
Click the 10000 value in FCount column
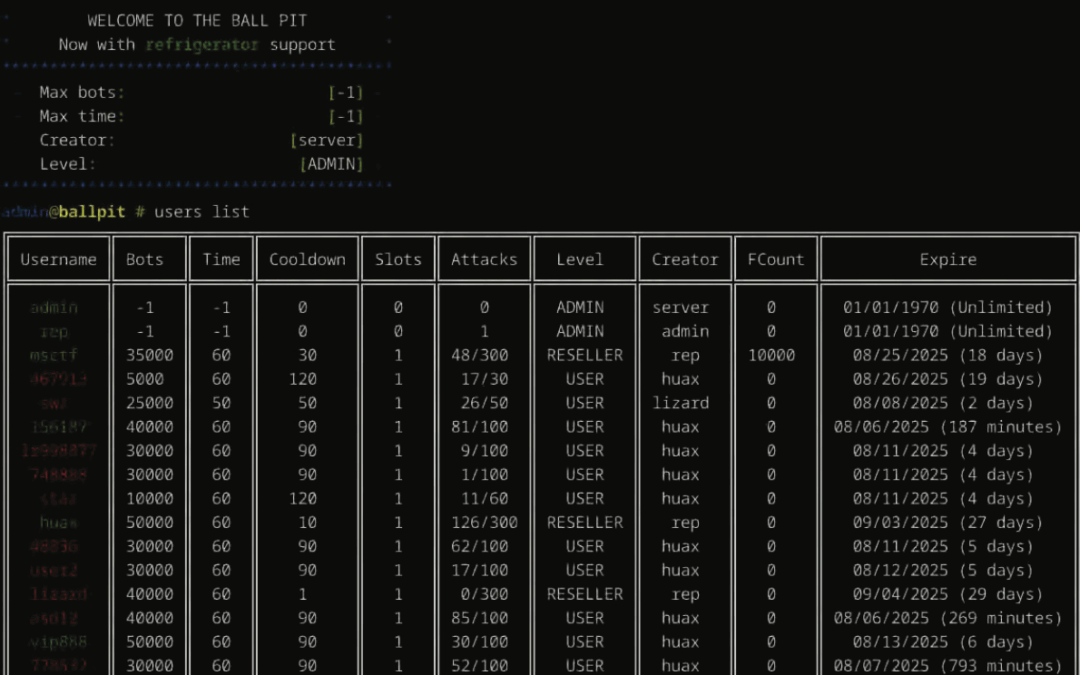point(771,355)
